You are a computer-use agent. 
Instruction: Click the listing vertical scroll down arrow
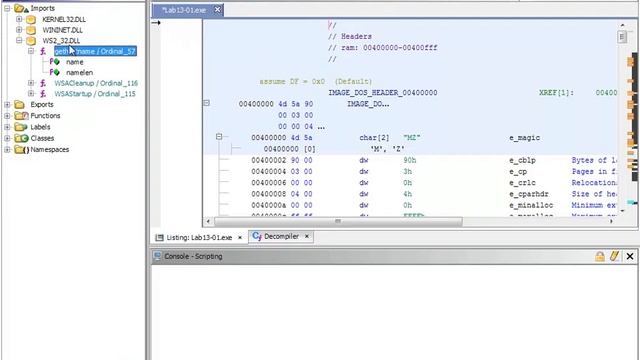coord(622,211)
